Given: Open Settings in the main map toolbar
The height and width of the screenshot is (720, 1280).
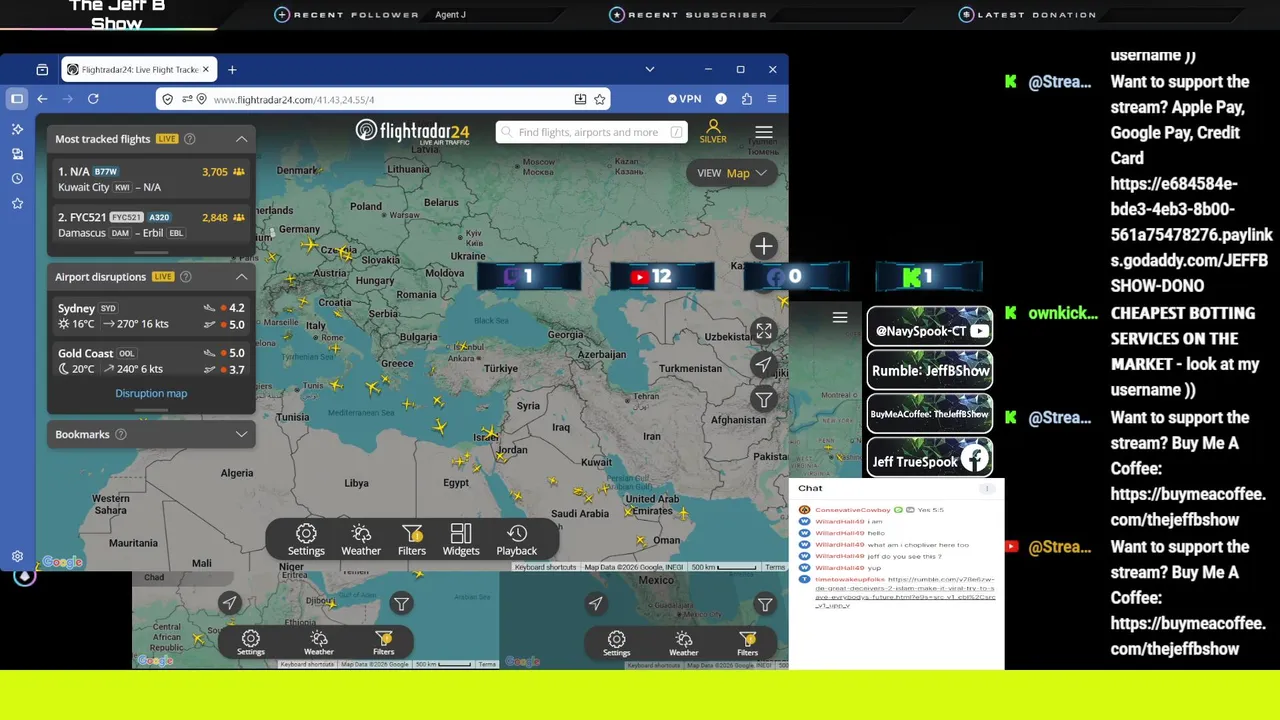Looking at the screenshot, I should [x=306, y=539].
